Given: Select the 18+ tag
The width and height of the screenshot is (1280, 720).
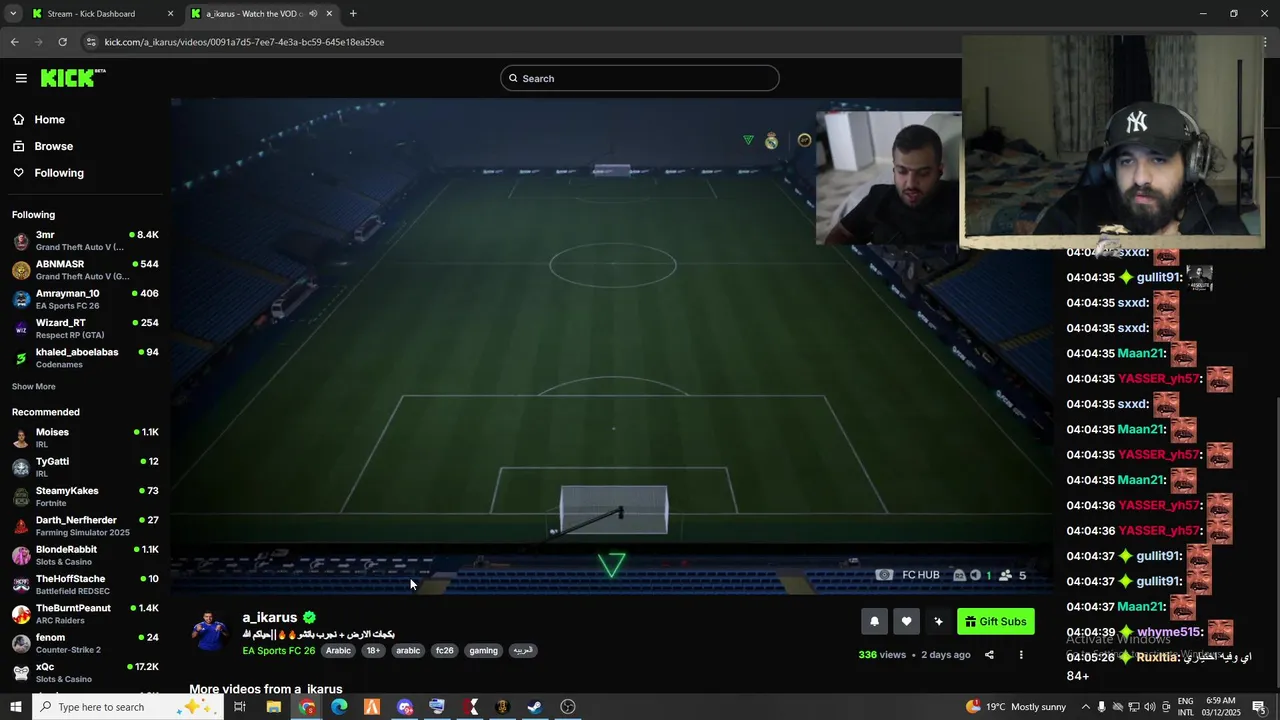Looking at the screenshot, I should [x=373, y=651].
